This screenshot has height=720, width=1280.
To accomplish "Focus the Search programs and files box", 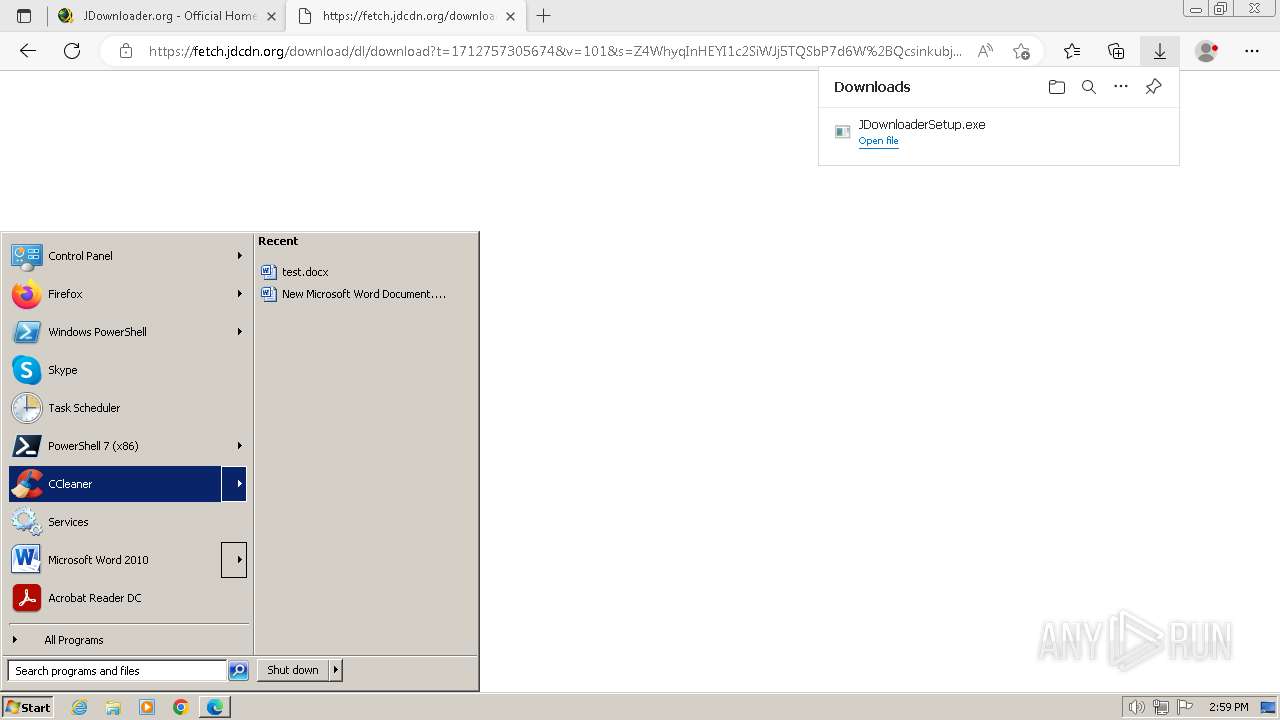I will click(x=117, y=671).
